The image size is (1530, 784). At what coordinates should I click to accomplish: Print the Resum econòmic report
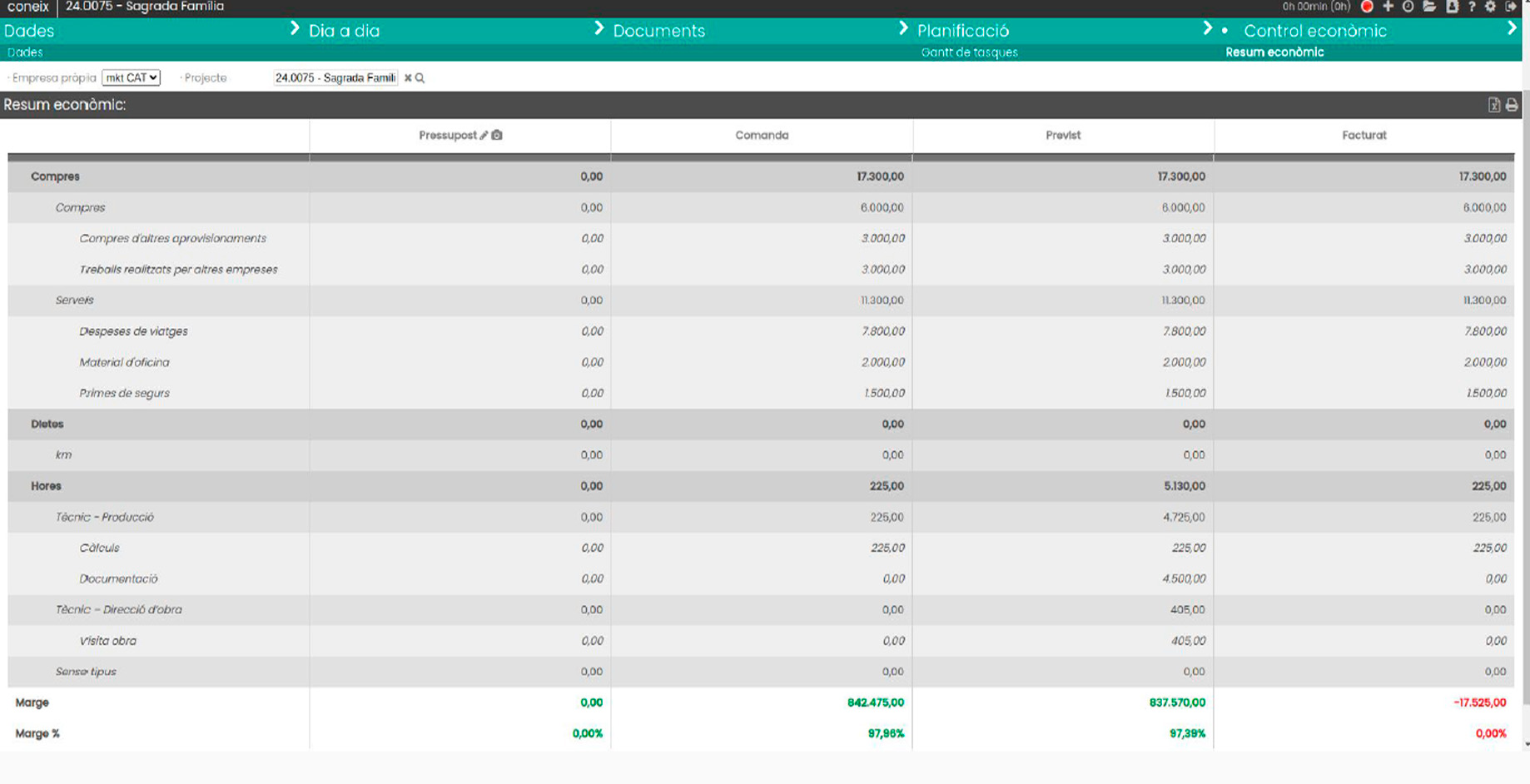click(x=1512, y=105)
